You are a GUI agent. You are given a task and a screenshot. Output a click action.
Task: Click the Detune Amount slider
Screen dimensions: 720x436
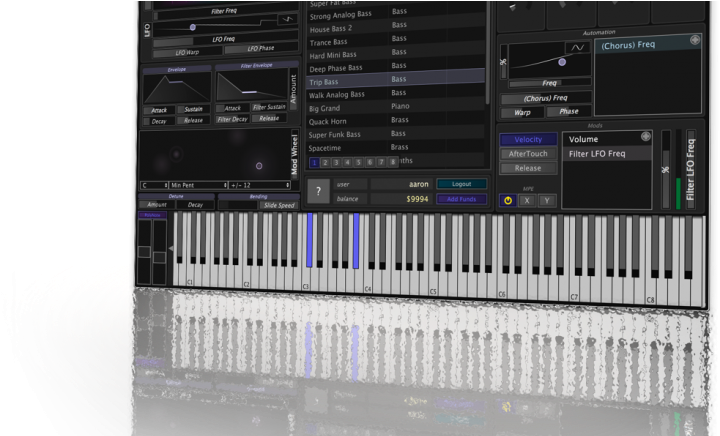(157, 205)
